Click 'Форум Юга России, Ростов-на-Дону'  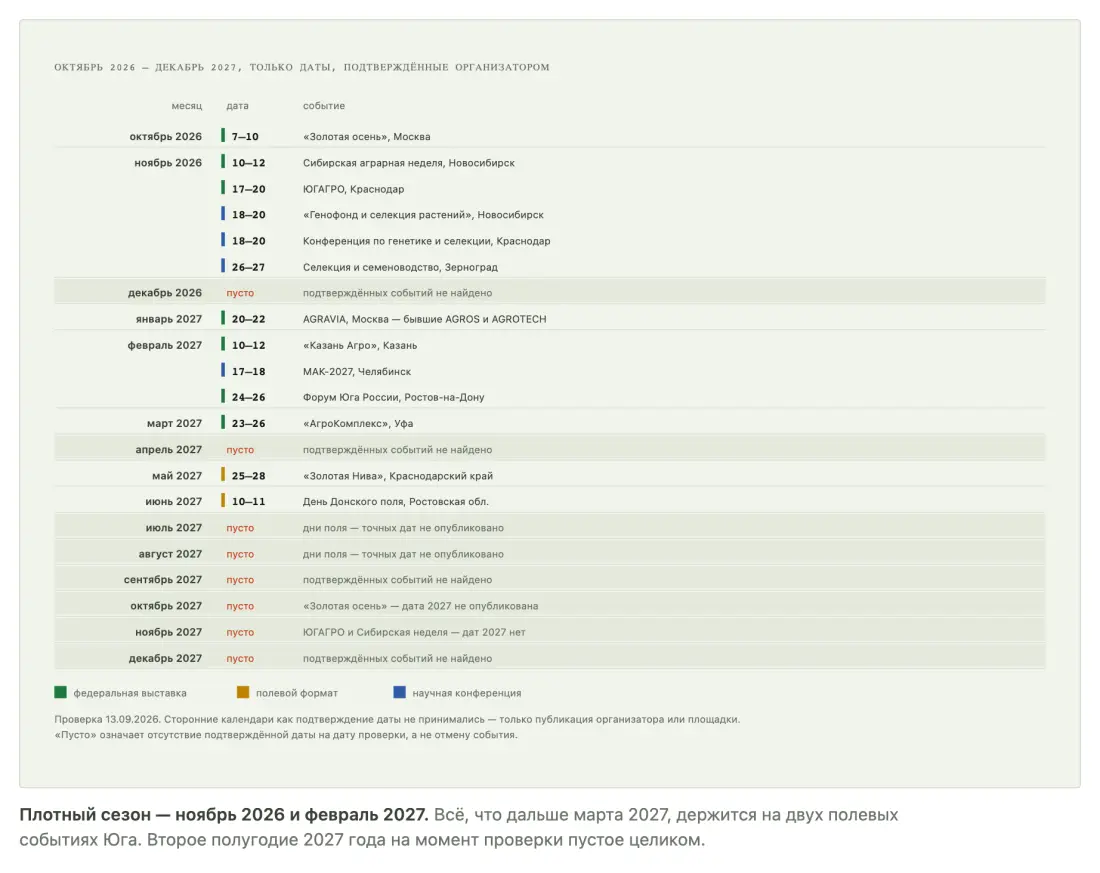point(394,397)
